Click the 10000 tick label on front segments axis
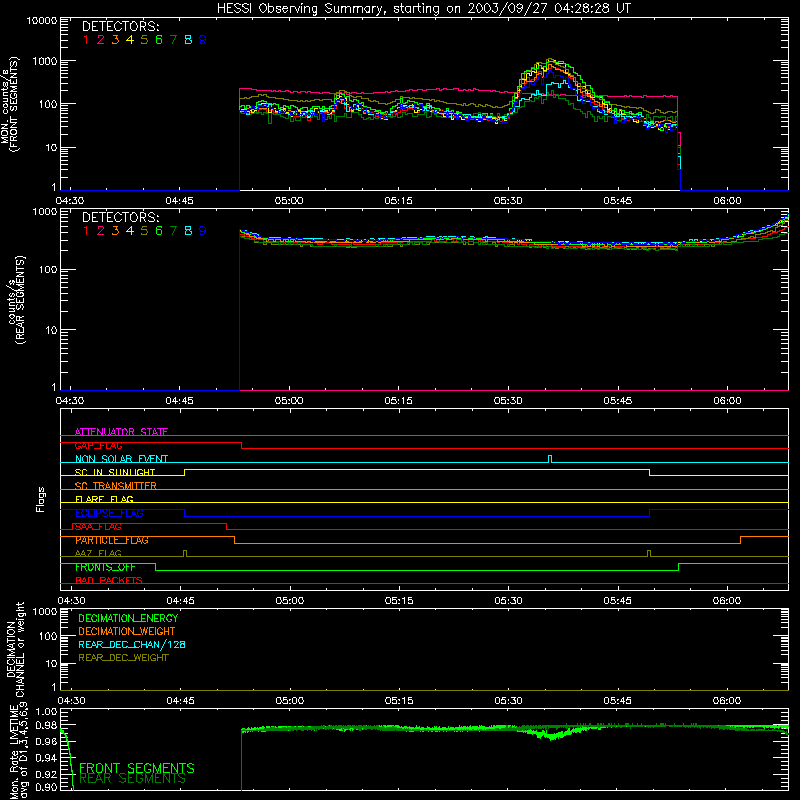Screen dimensions: 800x800 pos(42,21)
